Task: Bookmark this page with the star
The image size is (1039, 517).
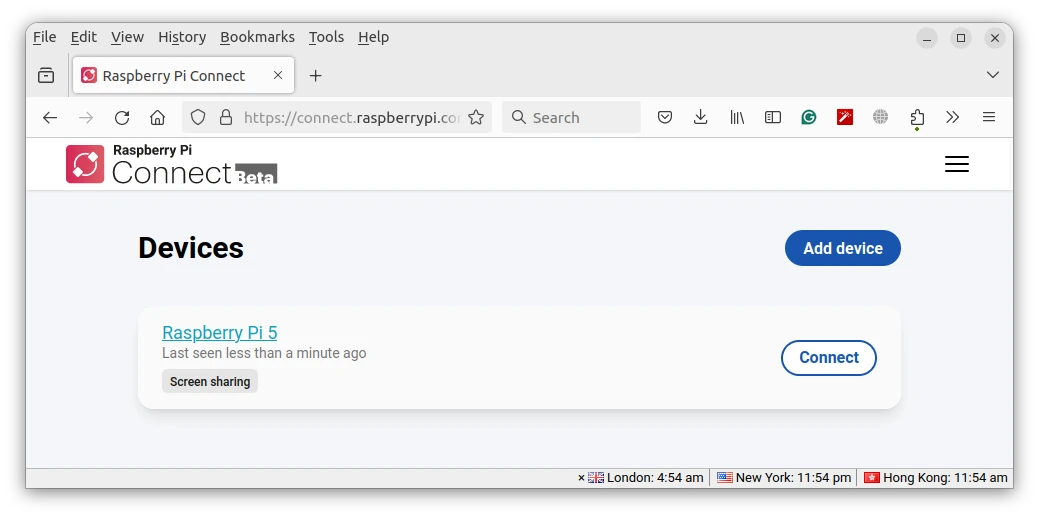Action: [476, 118]
